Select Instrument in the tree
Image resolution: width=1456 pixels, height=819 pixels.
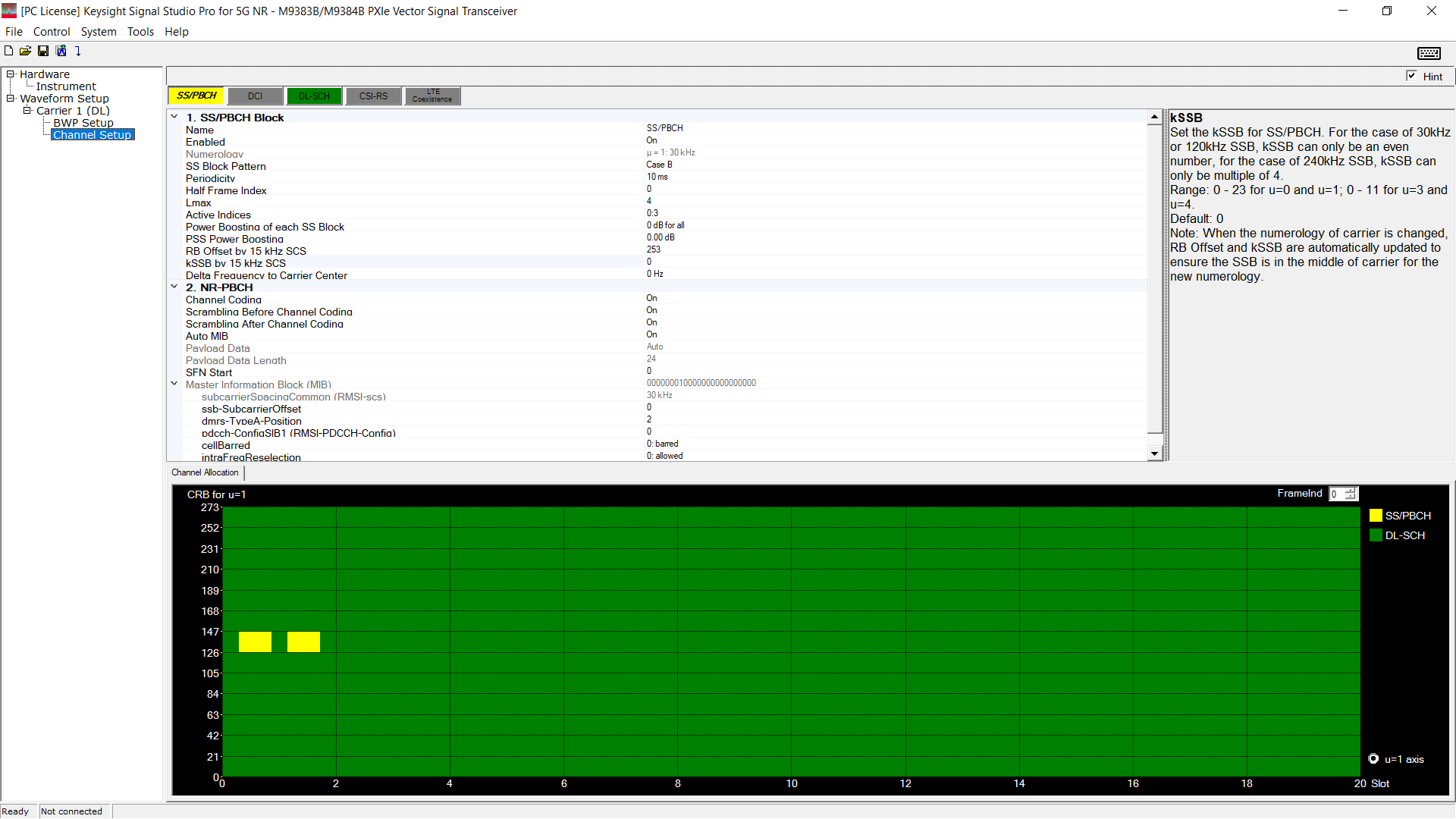click(66, 86)
